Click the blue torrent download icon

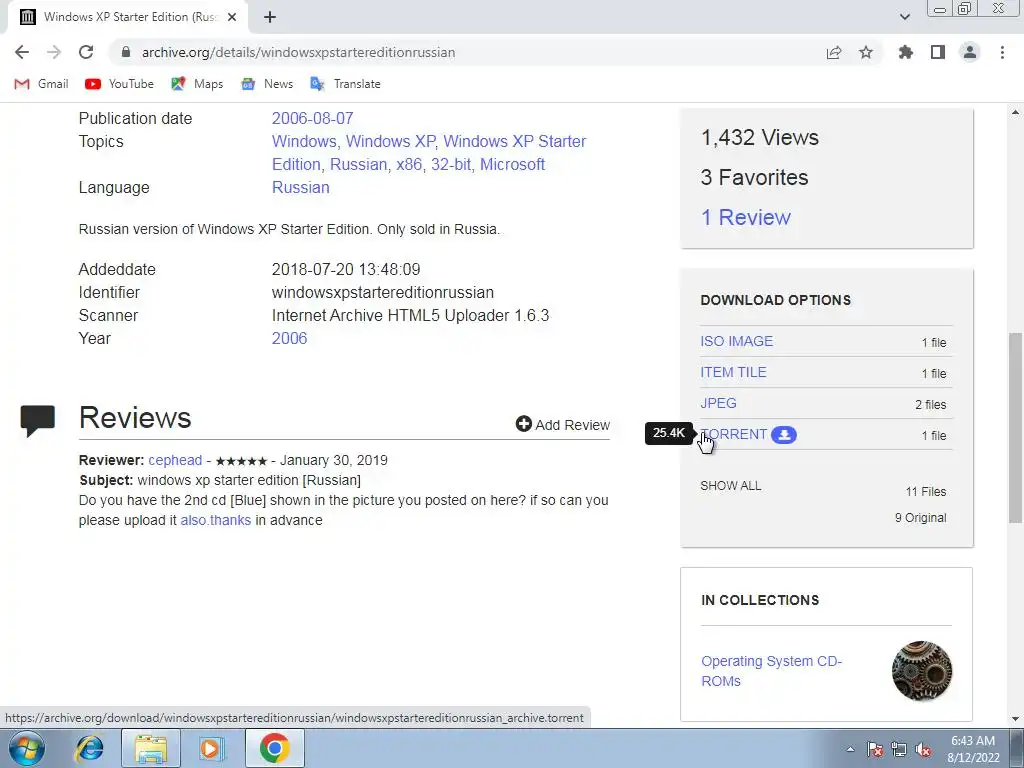pos(784,434)
